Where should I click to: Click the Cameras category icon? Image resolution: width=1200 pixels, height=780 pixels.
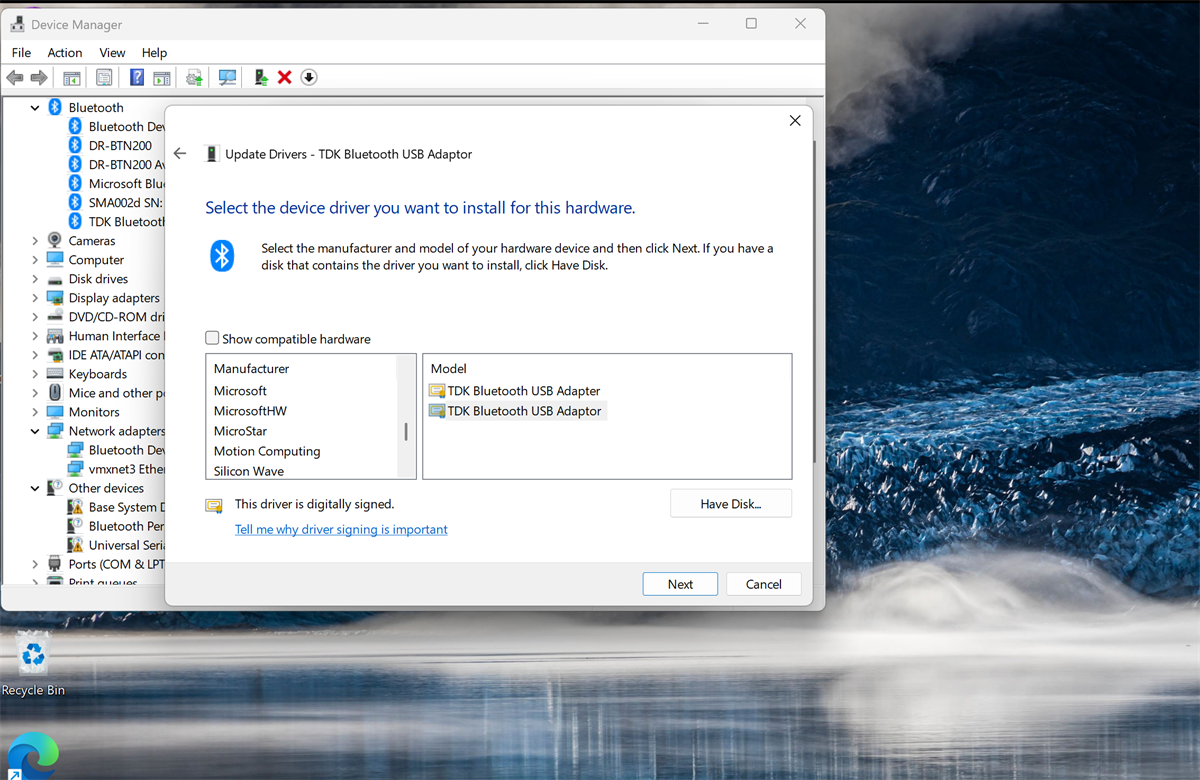(x=55, y=241)
